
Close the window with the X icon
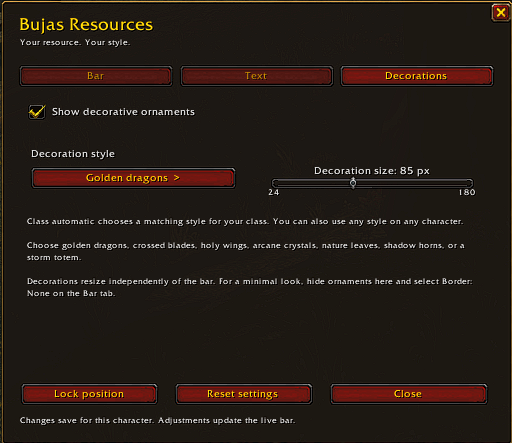(x=500, y=13)
